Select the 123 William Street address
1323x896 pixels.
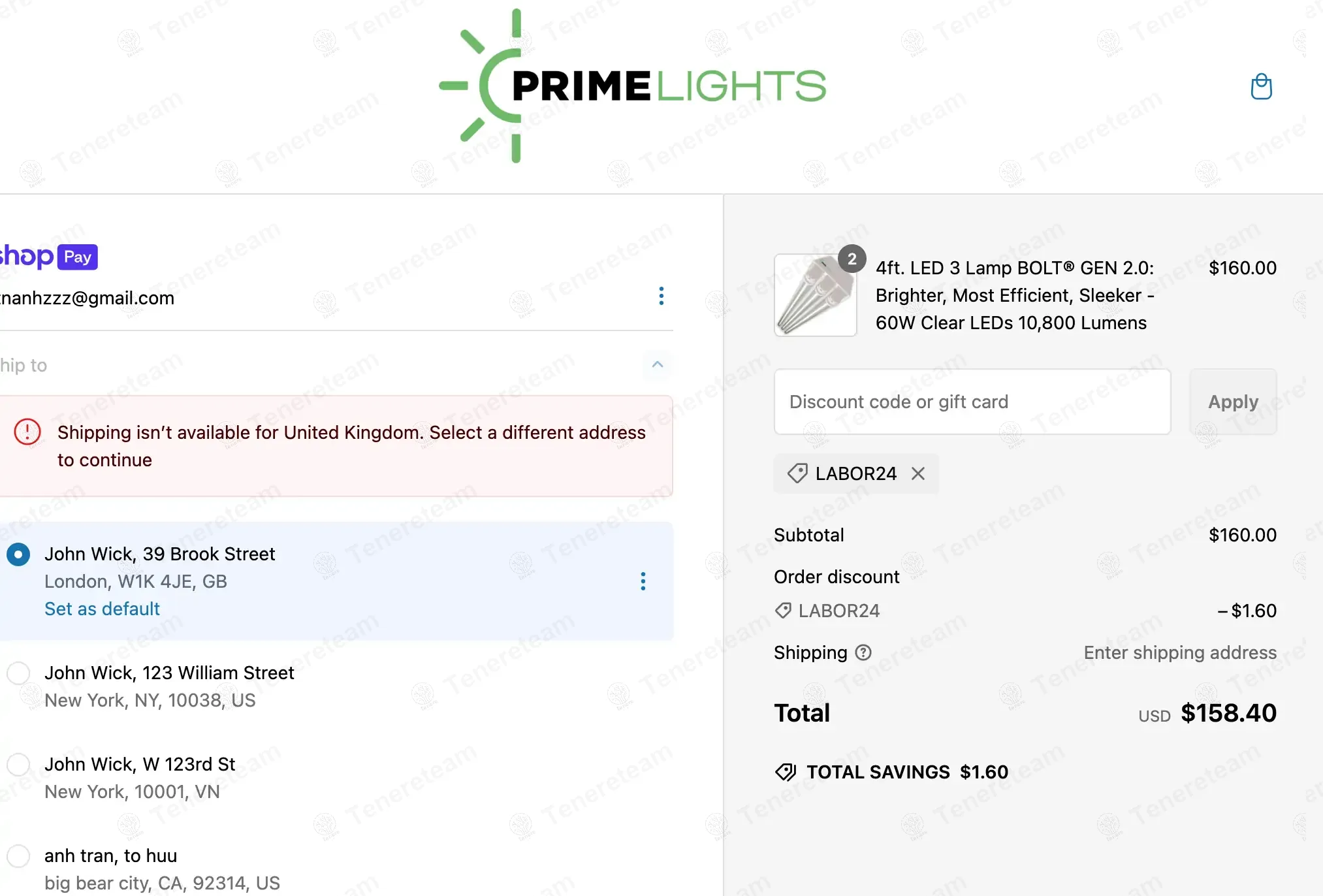18,673
